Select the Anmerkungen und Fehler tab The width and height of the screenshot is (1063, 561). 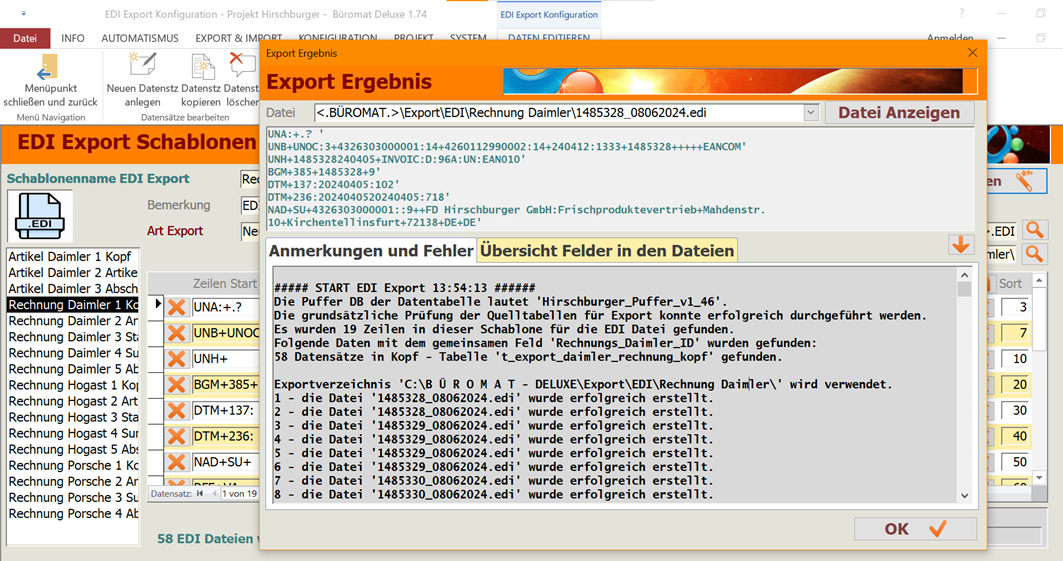370,250
